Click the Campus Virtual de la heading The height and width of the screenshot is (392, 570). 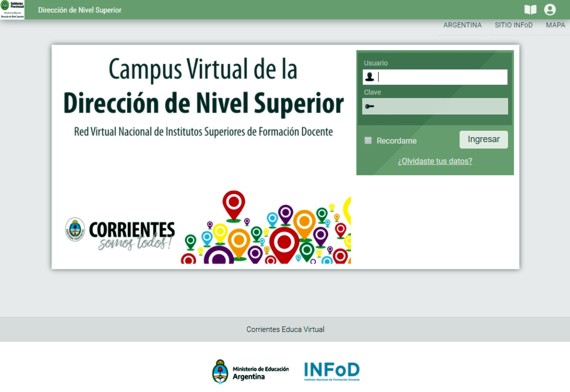(203, 69)
